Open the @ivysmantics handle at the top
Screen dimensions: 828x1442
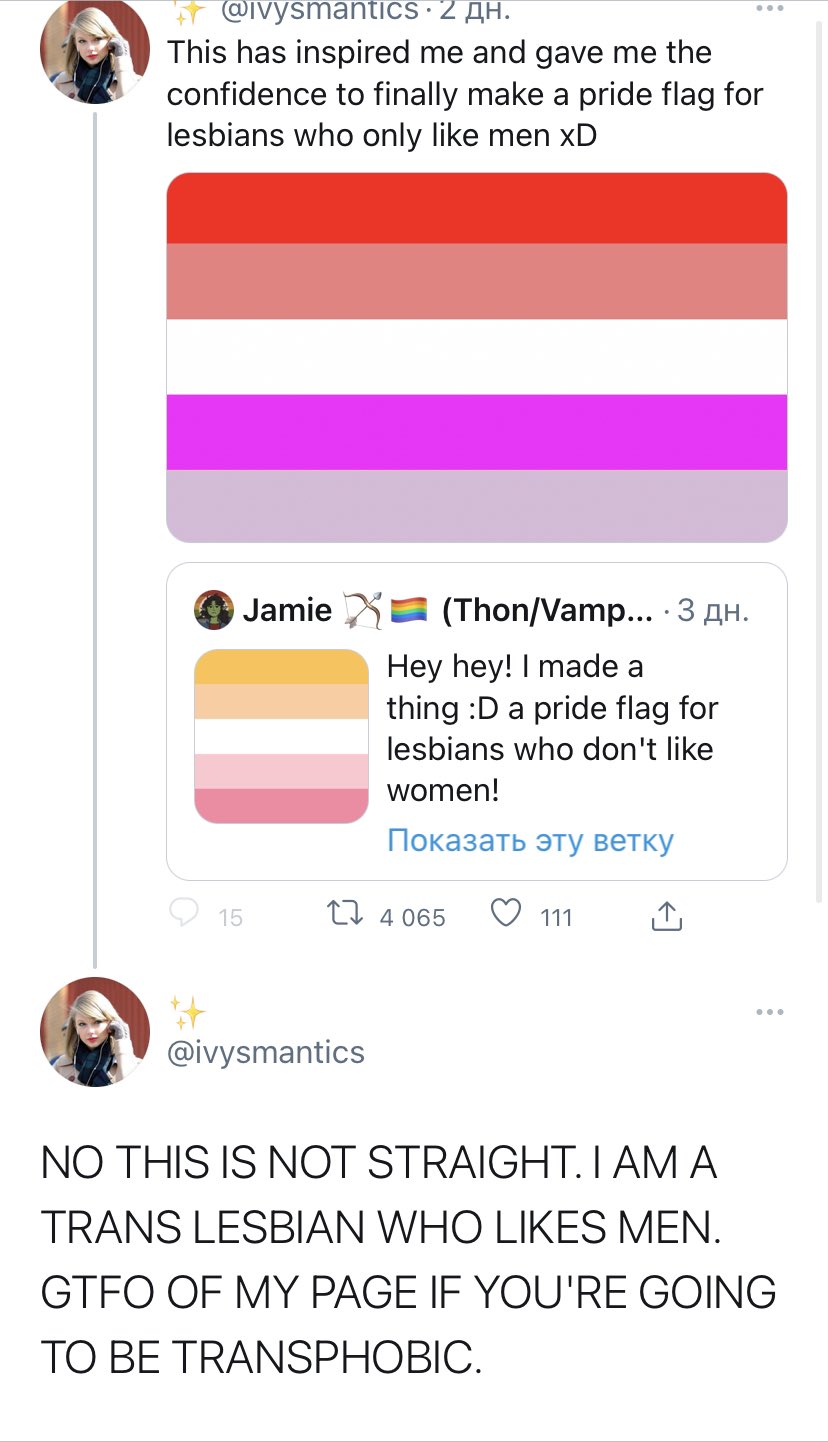coord(318,10)
